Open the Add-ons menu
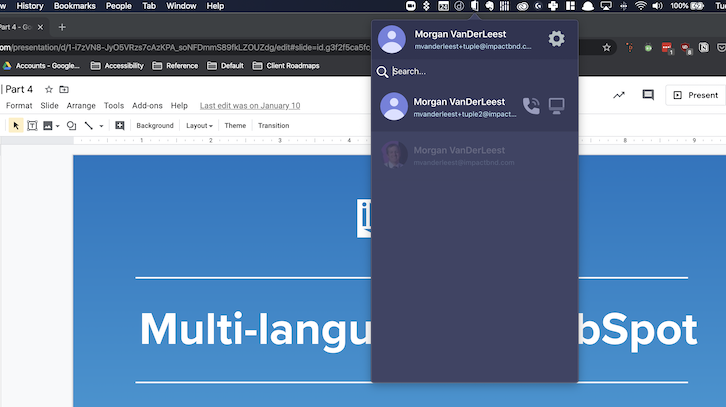Viewport: 726px width, 407px height. [x=147, y=105]
